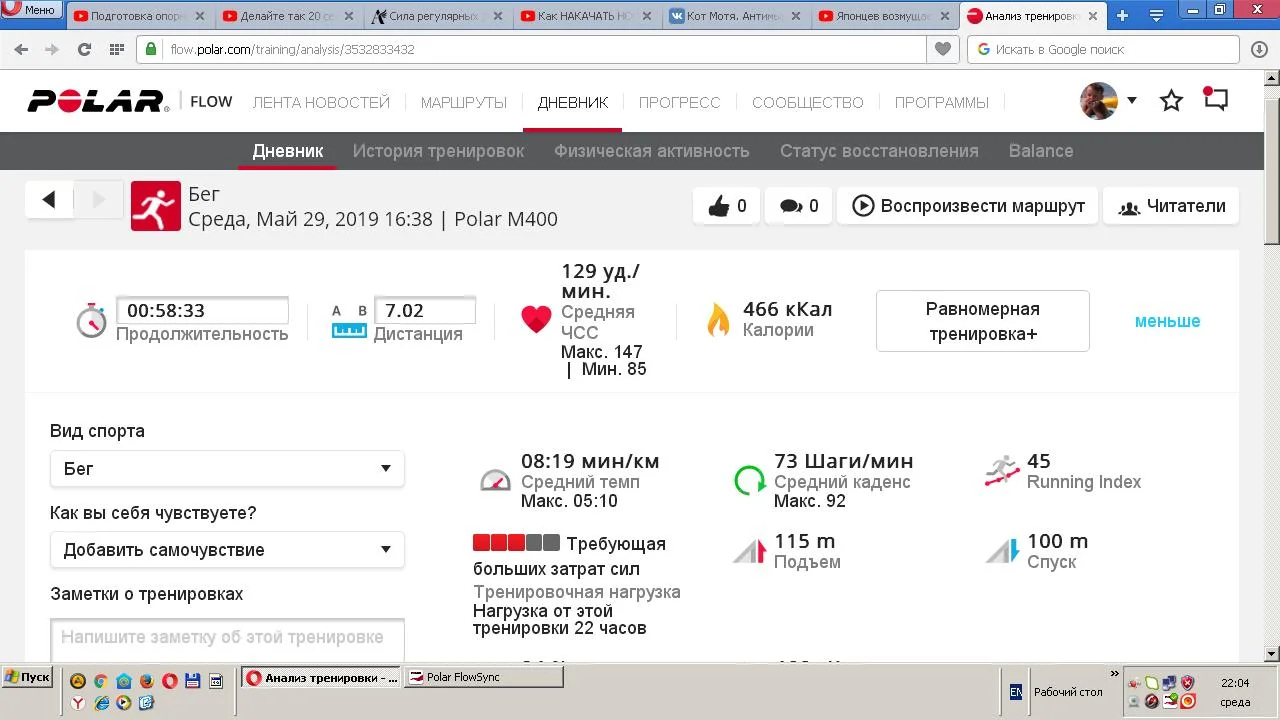Launch Firefox from quick launch bar

point(146,681)
